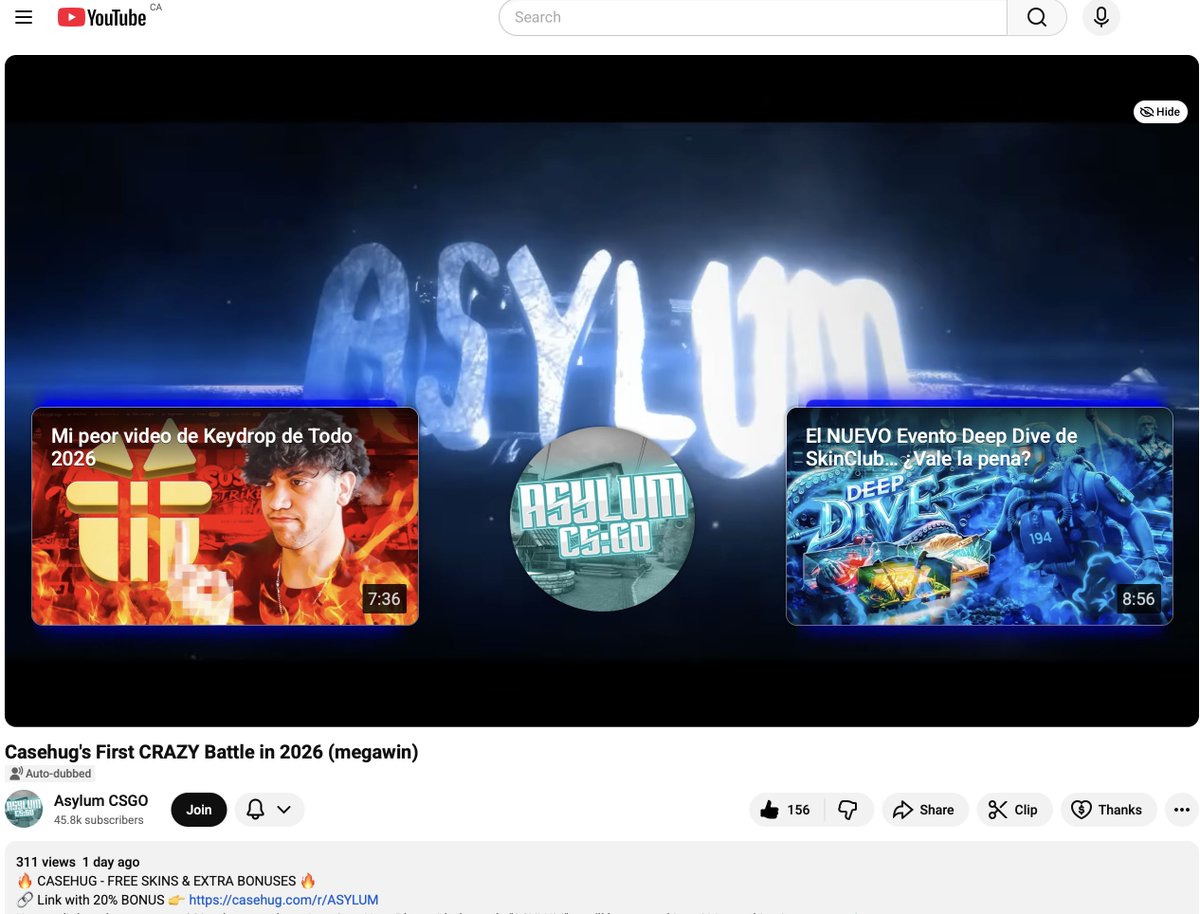The height and width of the screenshot is (914, 1200).
Task: Click the 45.8k subscribers text
Action: click(99, 820)
